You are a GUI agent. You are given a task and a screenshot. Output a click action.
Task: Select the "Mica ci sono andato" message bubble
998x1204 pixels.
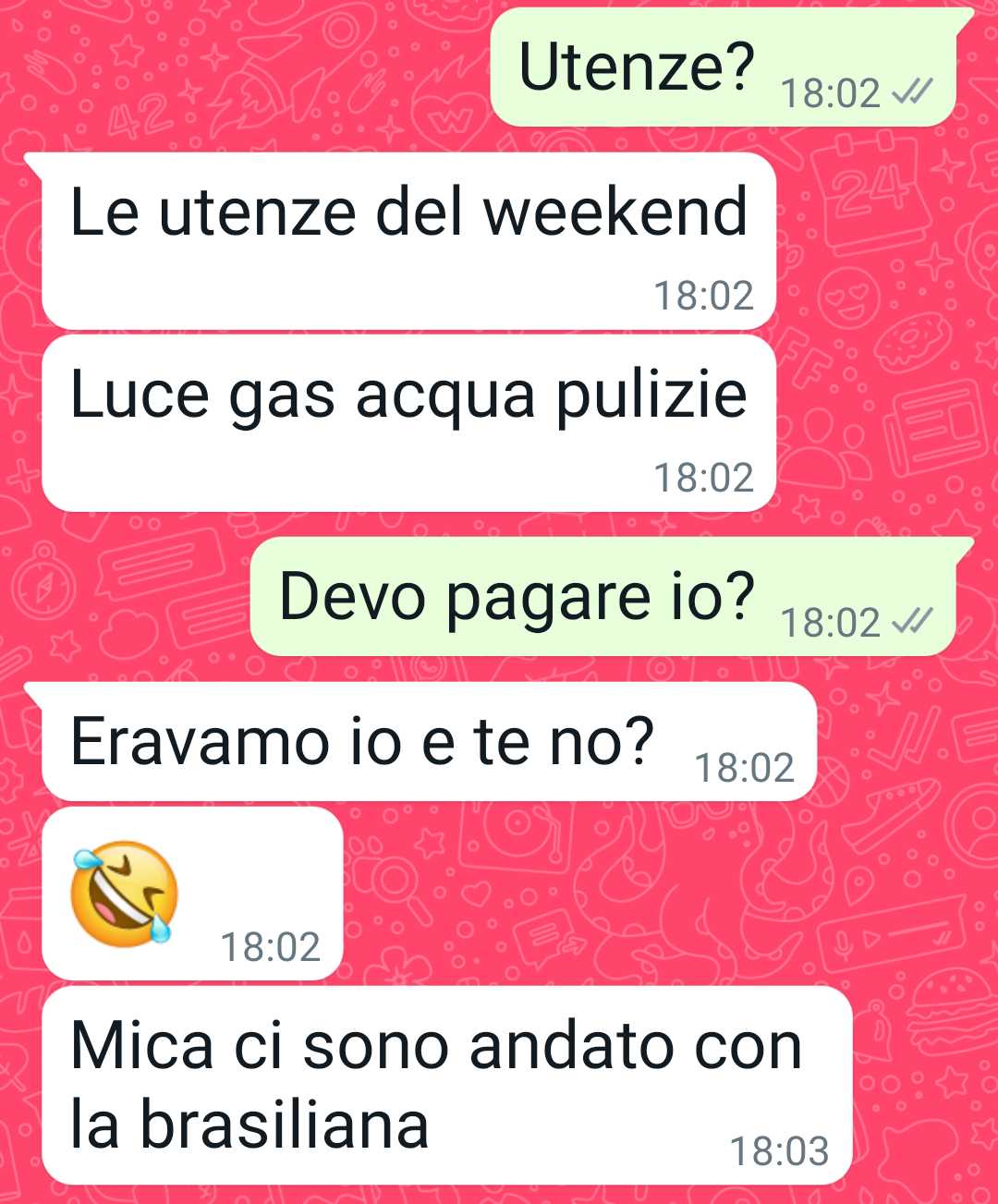[x=446, y=1085]
